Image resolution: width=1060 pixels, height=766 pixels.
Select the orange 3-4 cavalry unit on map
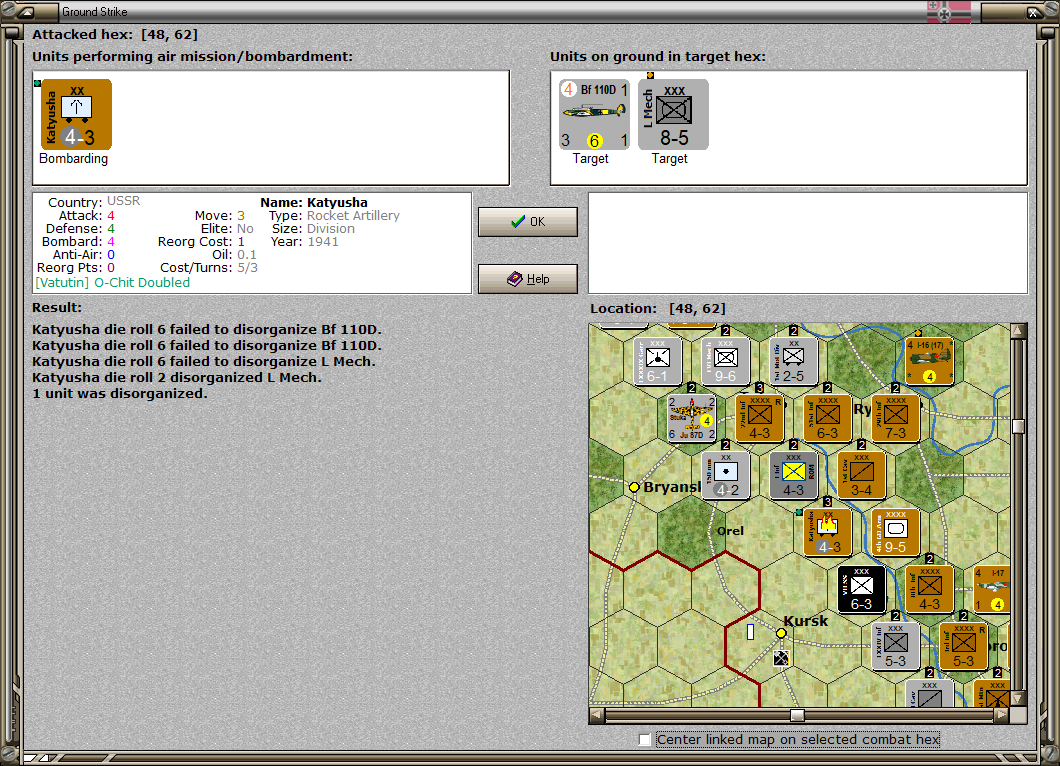click(x=861, y=475)
